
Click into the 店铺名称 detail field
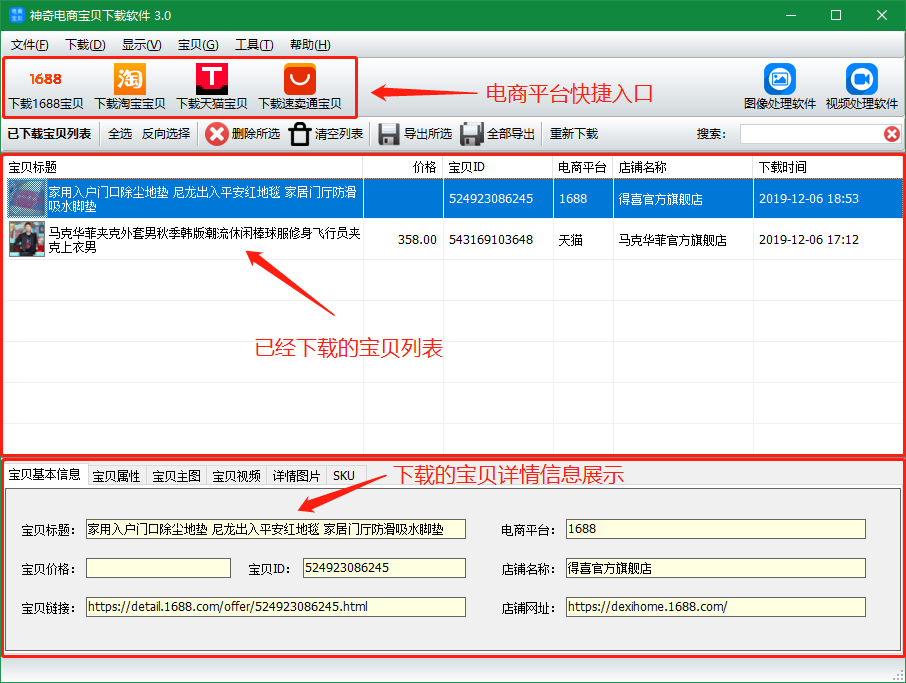pyautogui.click(x=716, y=568)
